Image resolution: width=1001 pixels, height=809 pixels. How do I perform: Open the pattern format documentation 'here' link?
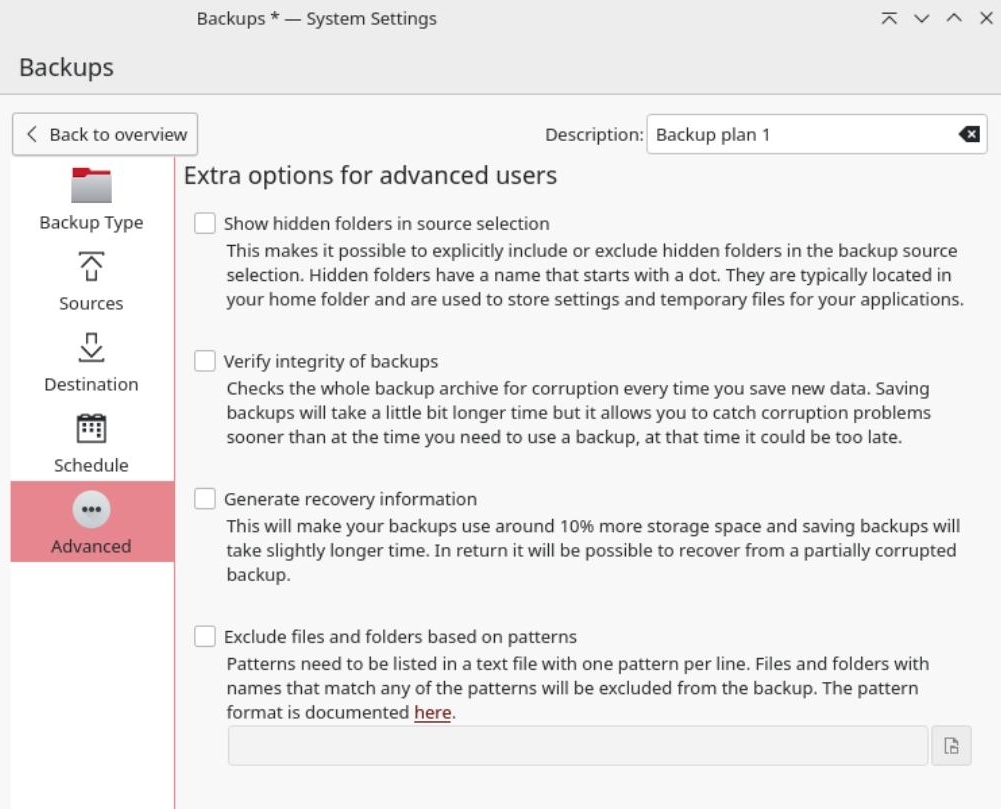click(x=432, y=713)
